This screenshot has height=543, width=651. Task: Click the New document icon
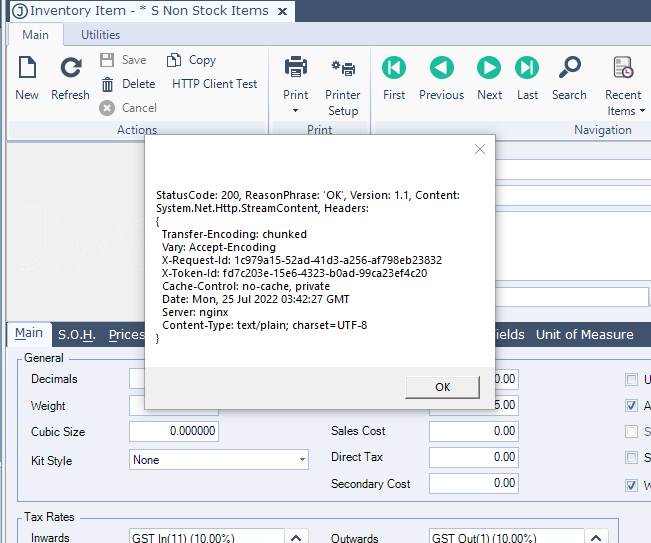click(27, 68)
